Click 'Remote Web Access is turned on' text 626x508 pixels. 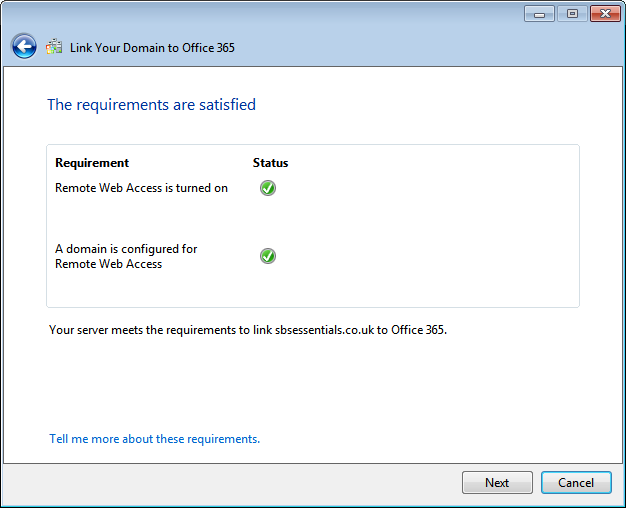[141, 188]
